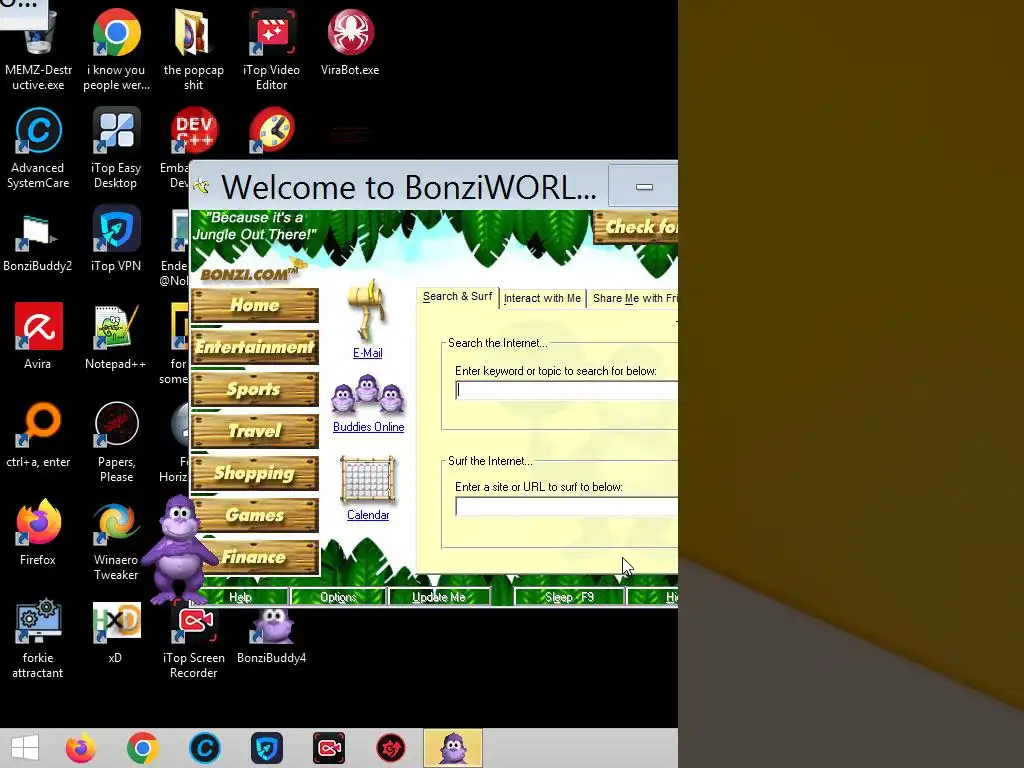
Task: Focus the keyword search input field
Action: tap(567, 391)
